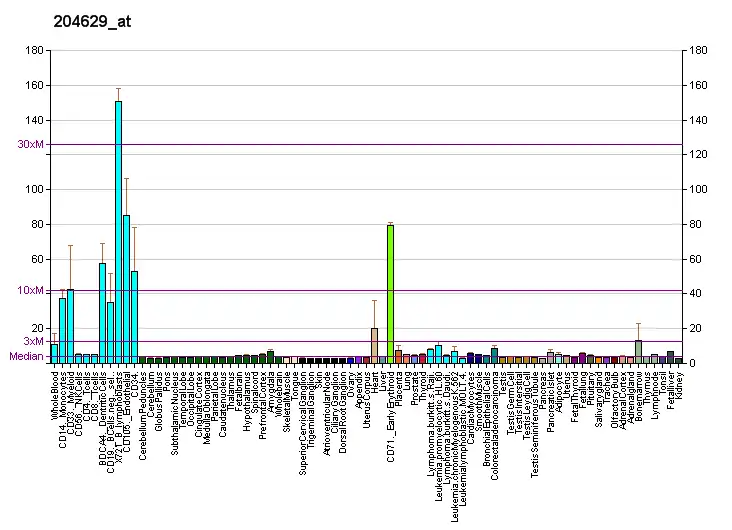Select the CD33 Myeloid bar
The width and height of the screenshot is (732, 530).
click(70, 325)
